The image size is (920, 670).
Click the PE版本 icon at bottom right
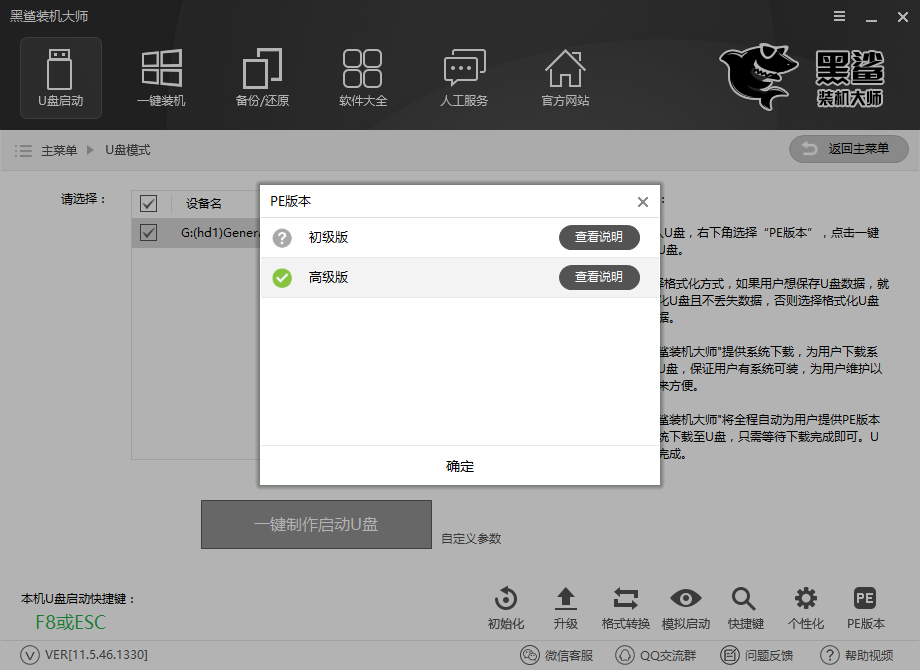tap(864, 601)
